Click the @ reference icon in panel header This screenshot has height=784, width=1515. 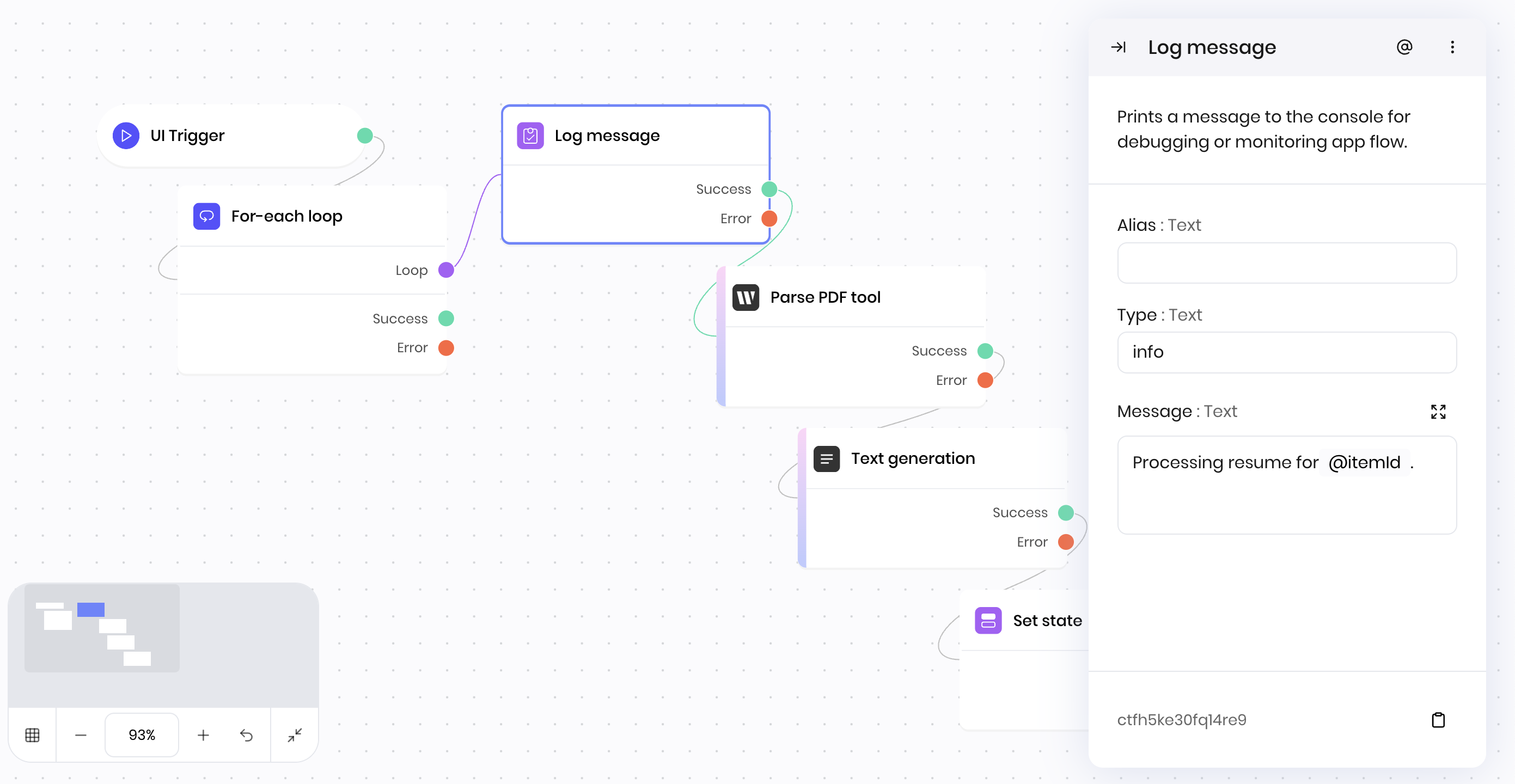click(x=1404, y=47)
